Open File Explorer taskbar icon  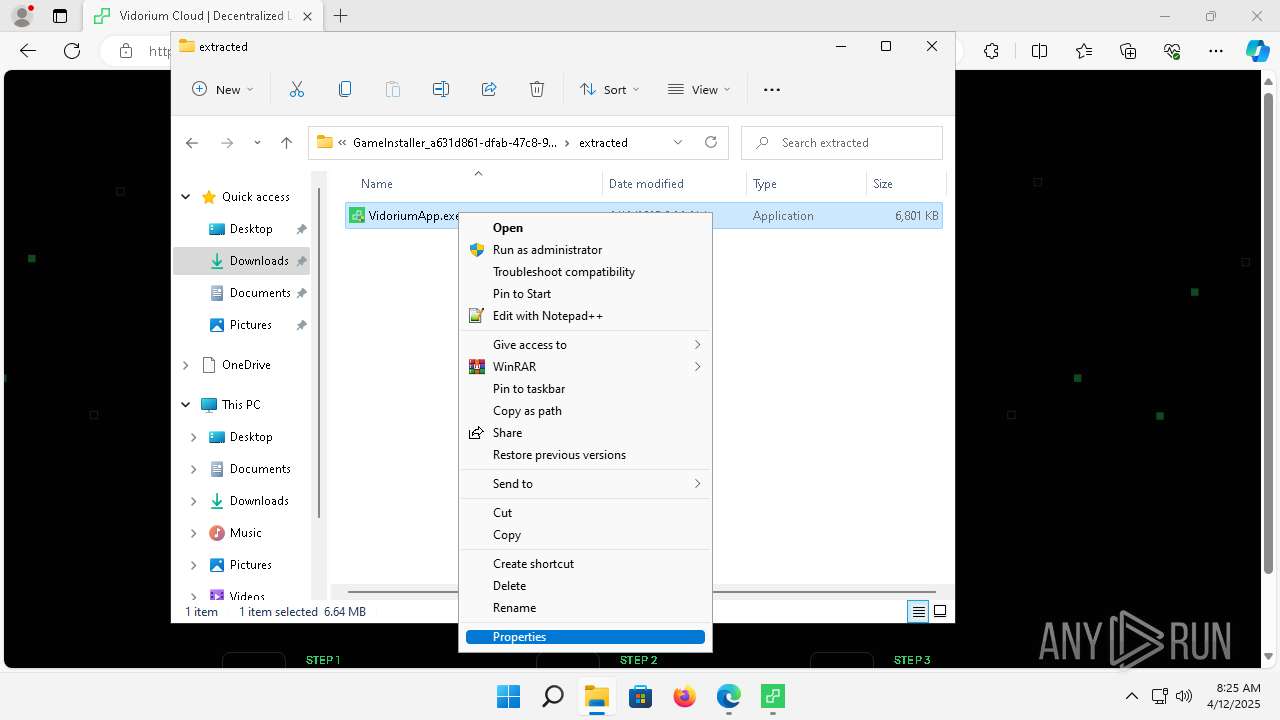click(596, 696)
